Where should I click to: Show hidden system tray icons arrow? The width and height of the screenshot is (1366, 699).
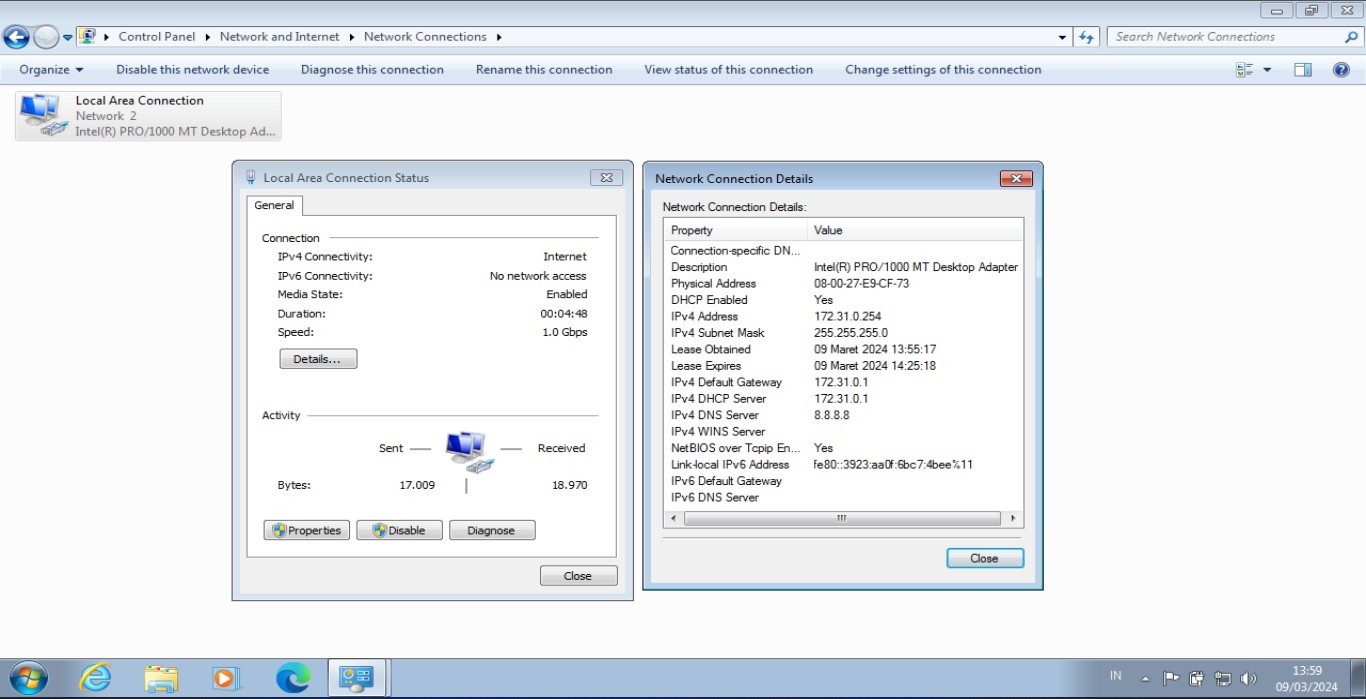pos(1145,678)
